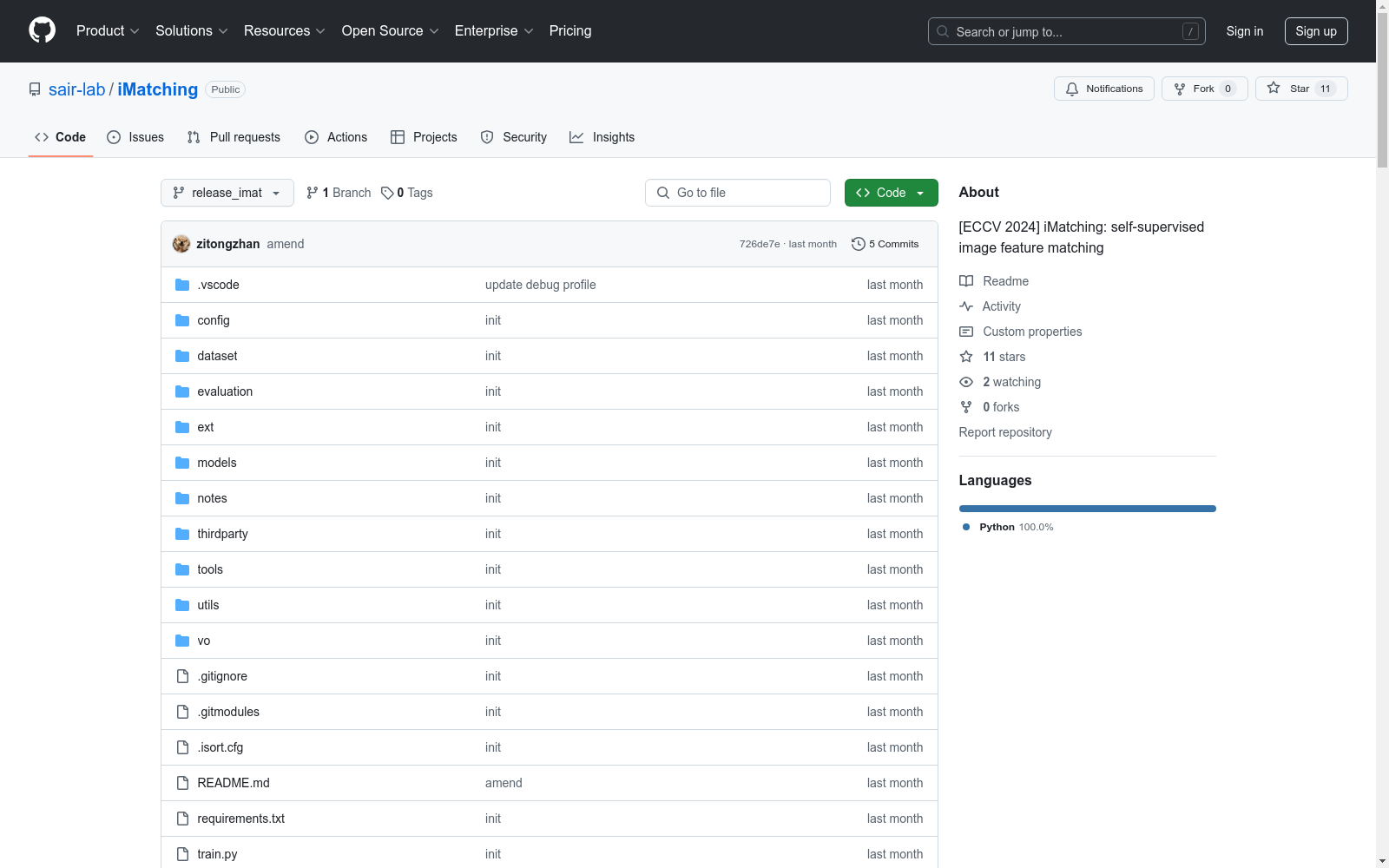Click the evaluation folder icon
The width and height of the screenshot is (1389, 868).
click(x=182, y=391)
